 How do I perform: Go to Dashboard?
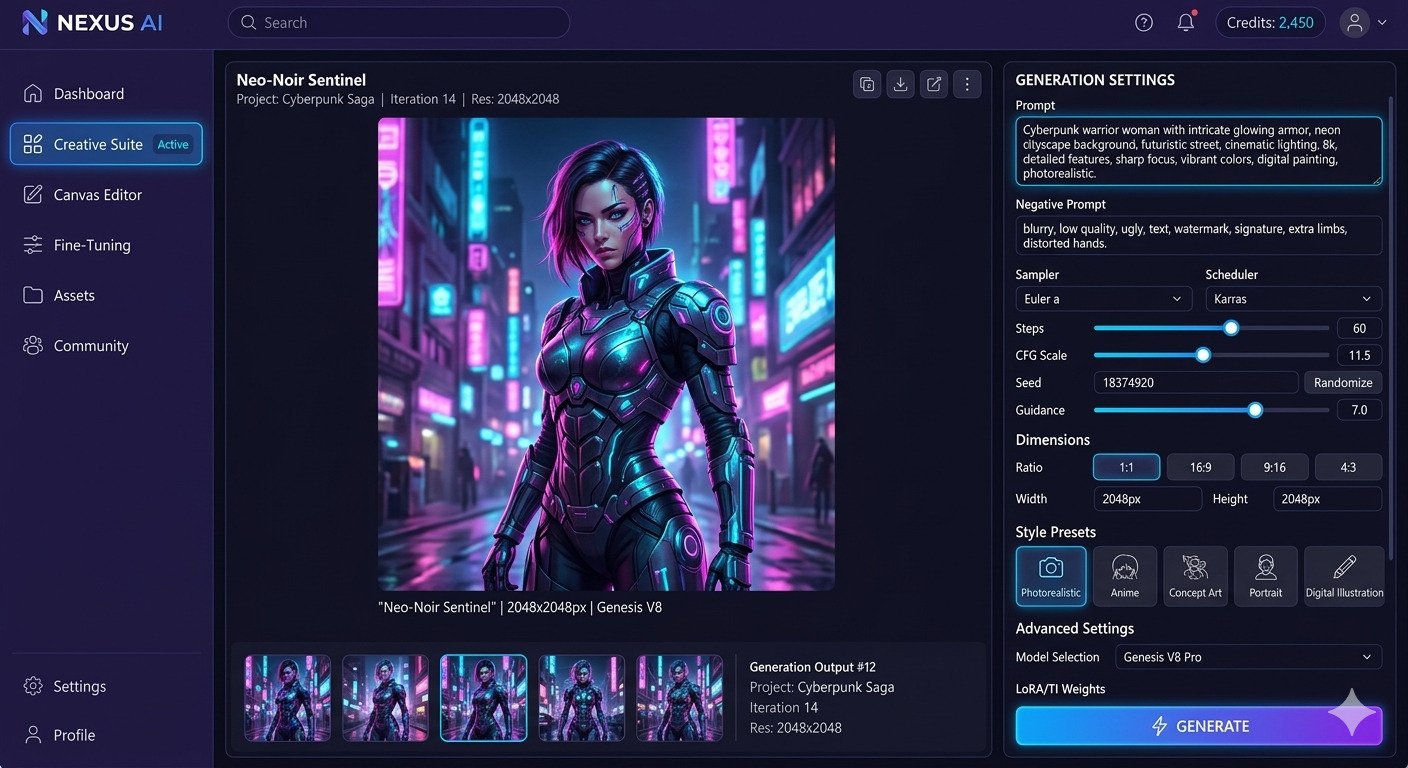tap(106, 94)
